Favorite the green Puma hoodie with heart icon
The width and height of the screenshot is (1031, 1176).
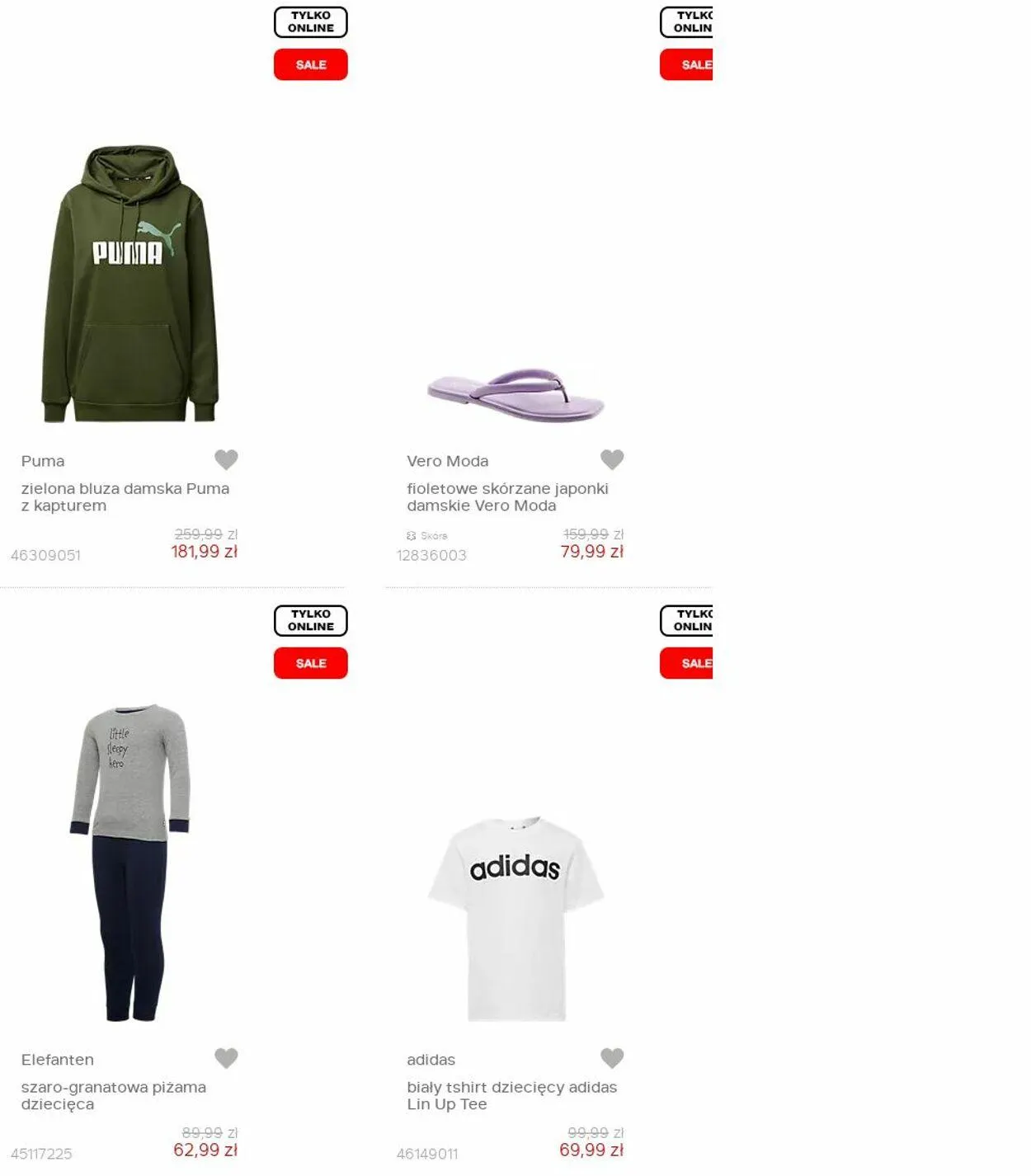[226, 459]
